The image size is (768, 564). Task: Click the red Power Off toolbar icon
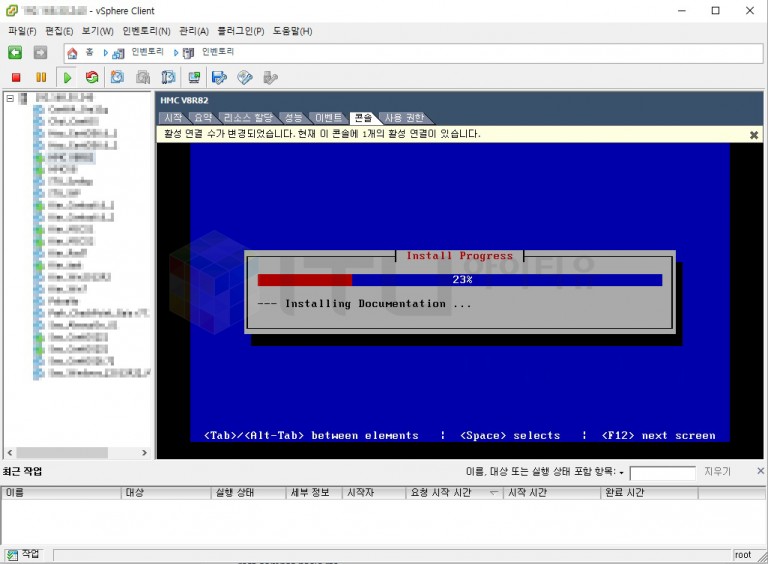click(x=16, y=77)
